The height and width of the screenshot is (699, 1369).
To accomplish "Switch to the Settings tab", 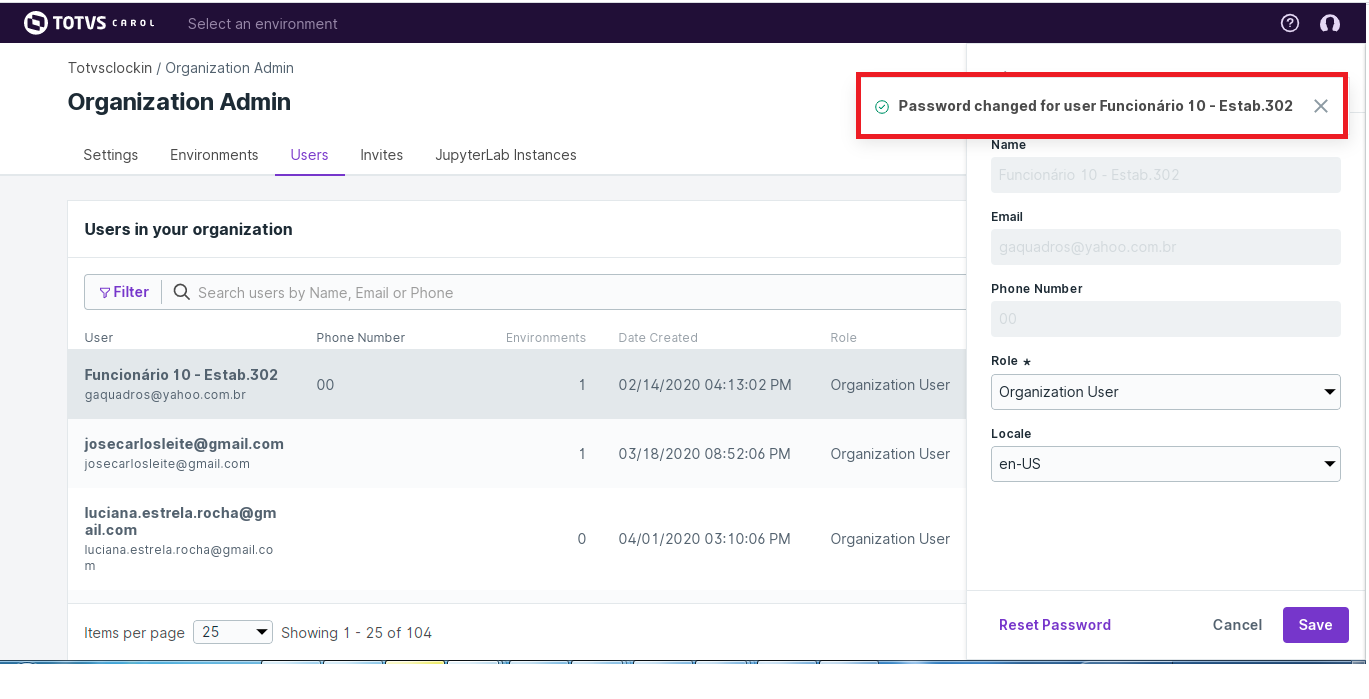I will 111,155.
